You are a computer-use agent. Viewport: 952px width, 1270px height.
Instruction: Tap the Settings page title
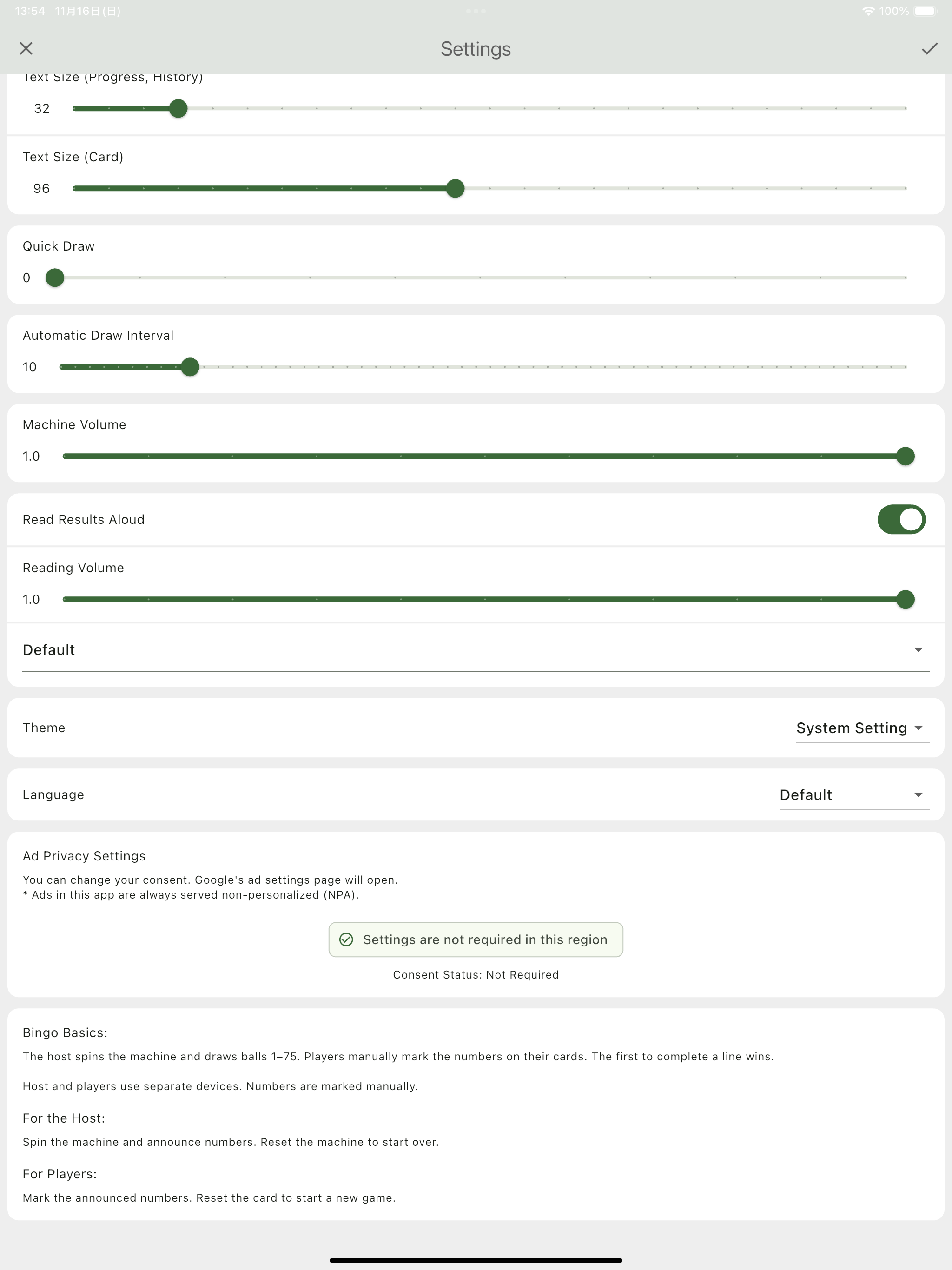click(476, 49)
